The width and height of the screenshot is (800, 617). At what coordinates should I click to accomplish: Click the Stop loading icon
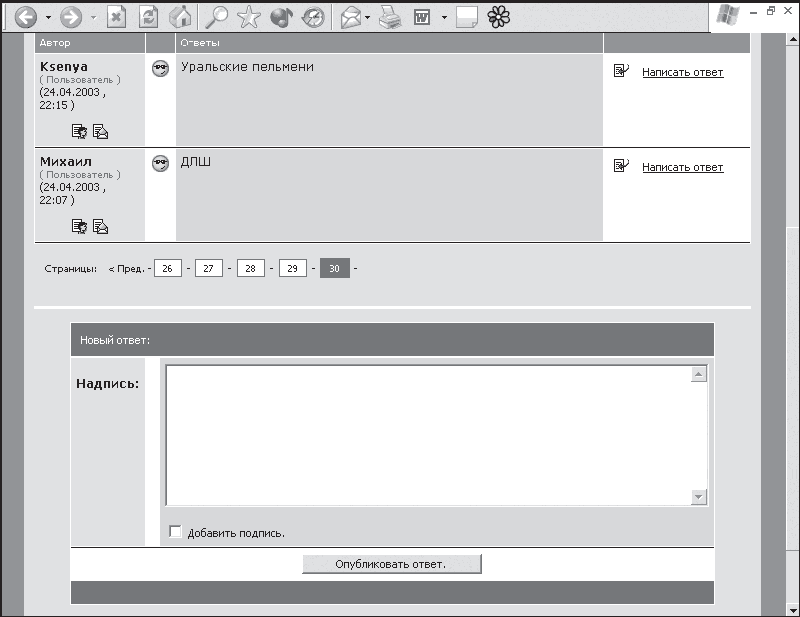116,18
